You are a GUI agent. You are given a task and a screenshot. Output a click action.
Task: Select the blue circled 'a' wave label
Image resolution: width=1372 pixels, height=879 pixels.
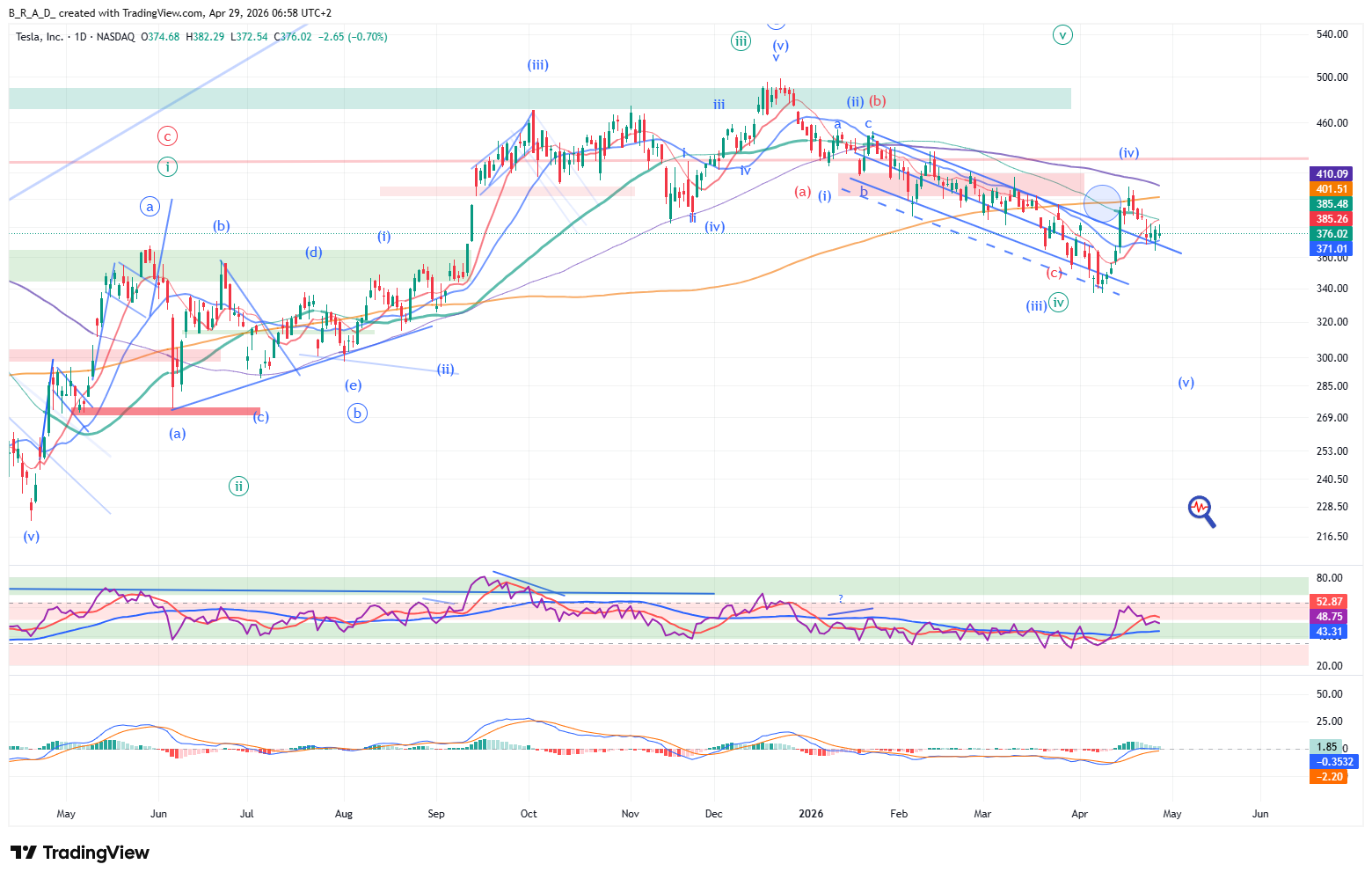[150, 207]
